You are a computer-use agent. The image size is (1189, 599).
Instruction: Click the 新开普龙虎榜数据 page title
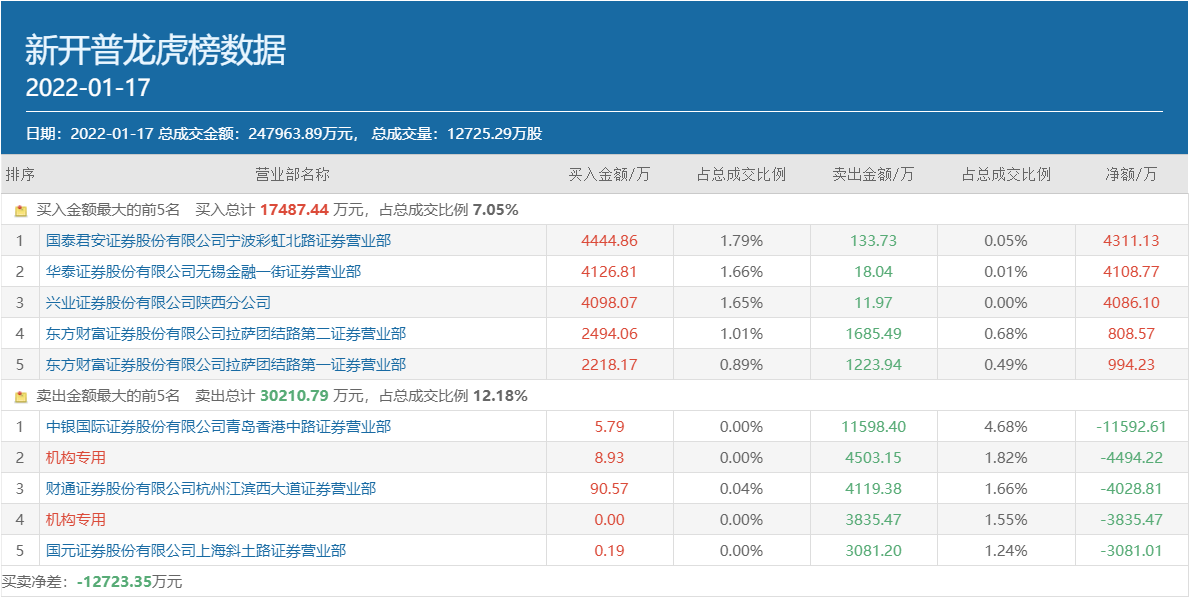coord(155,49)
